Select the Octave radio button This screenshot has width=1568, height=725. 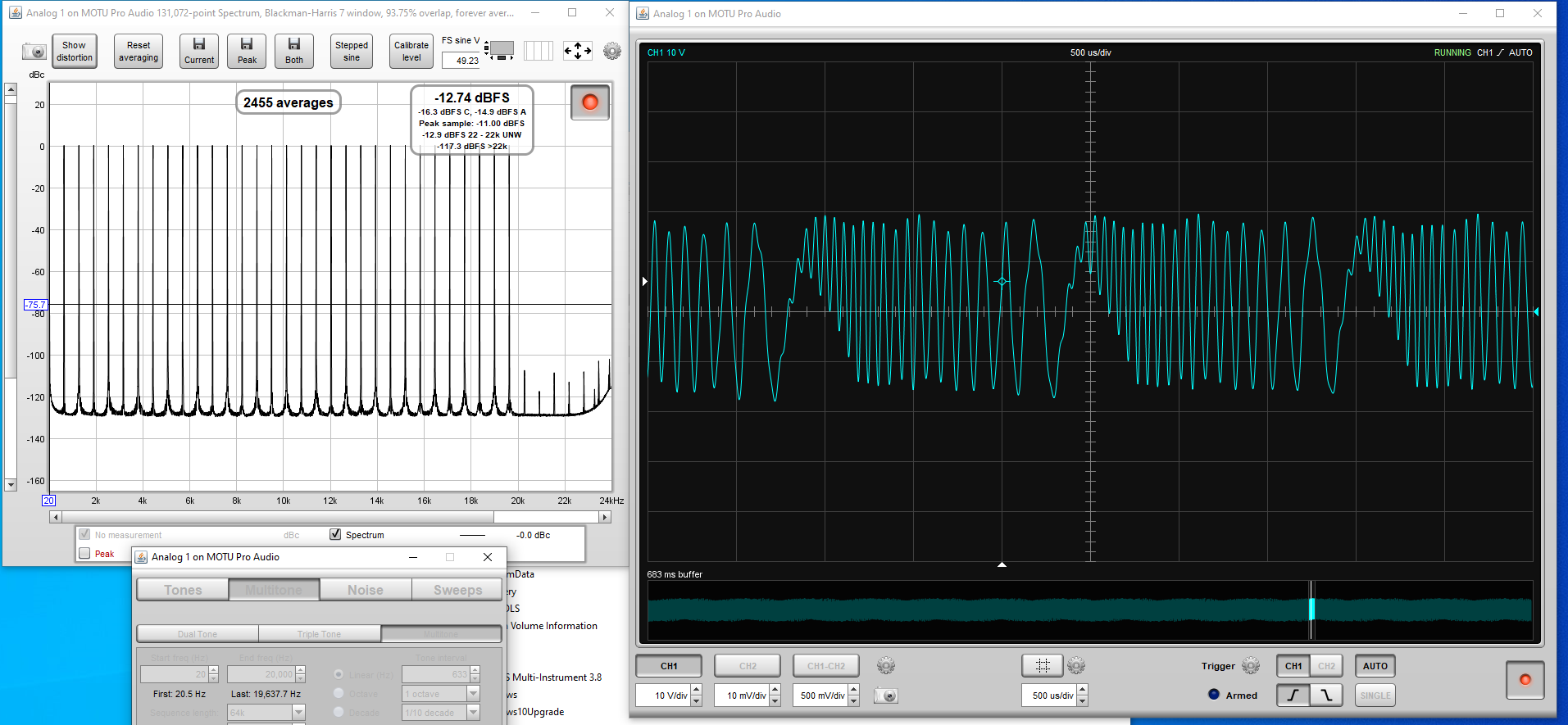click(x=339, y=693)
